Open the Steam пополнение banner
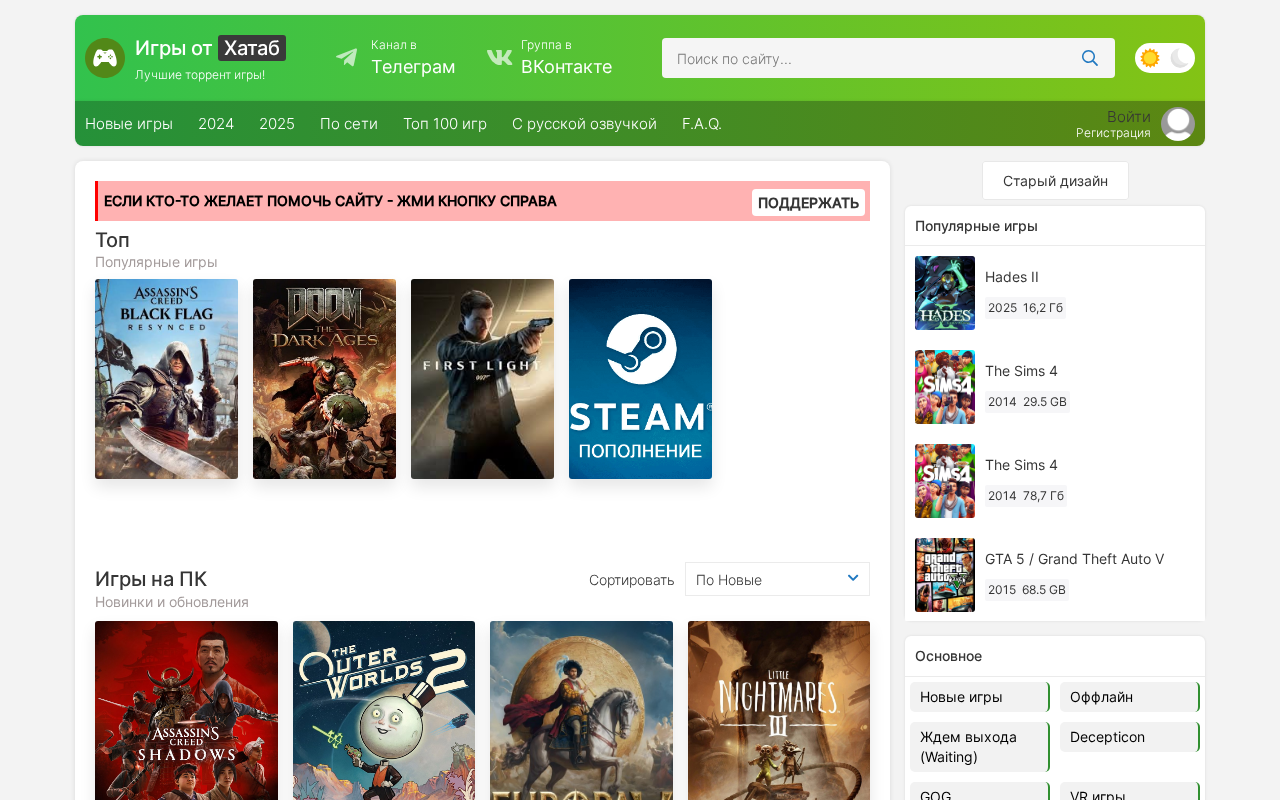This screenshot has height=800, width=1280. (x=640, y=379)
